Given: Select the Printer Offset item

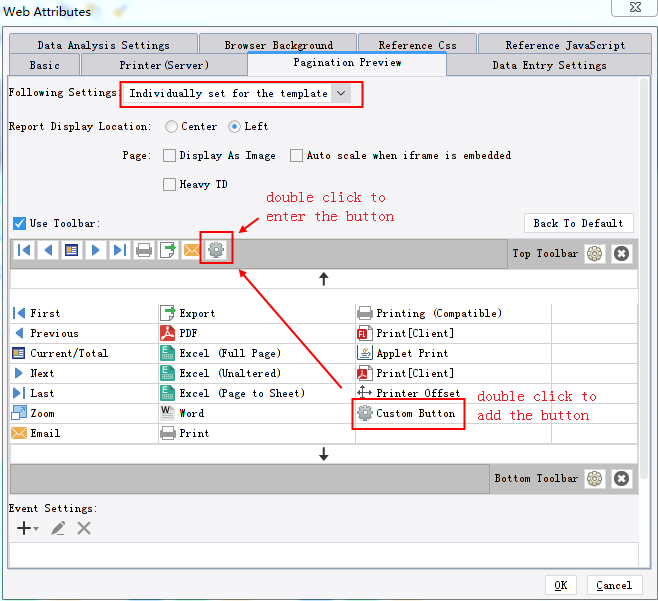Looking at the screenshot, I should tap(453, 393).
